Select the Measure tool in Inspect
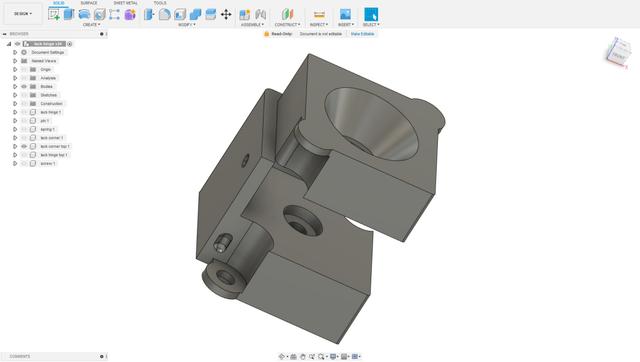640x362 pixels. pyautogui.click(x=319, y=14)
